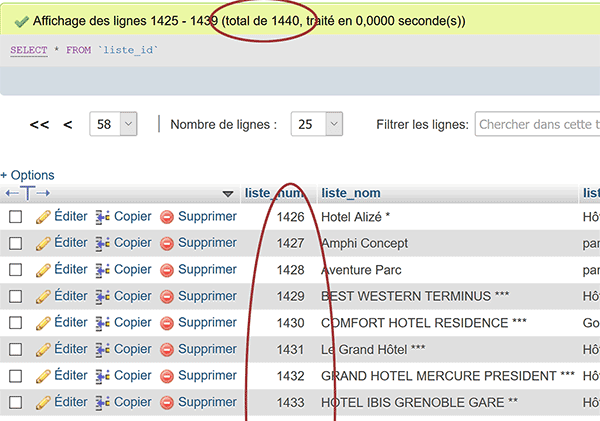This screenshot has width=600, height=421.
Task: Click the Éditer link for row 1432
Action: point(71,375)
